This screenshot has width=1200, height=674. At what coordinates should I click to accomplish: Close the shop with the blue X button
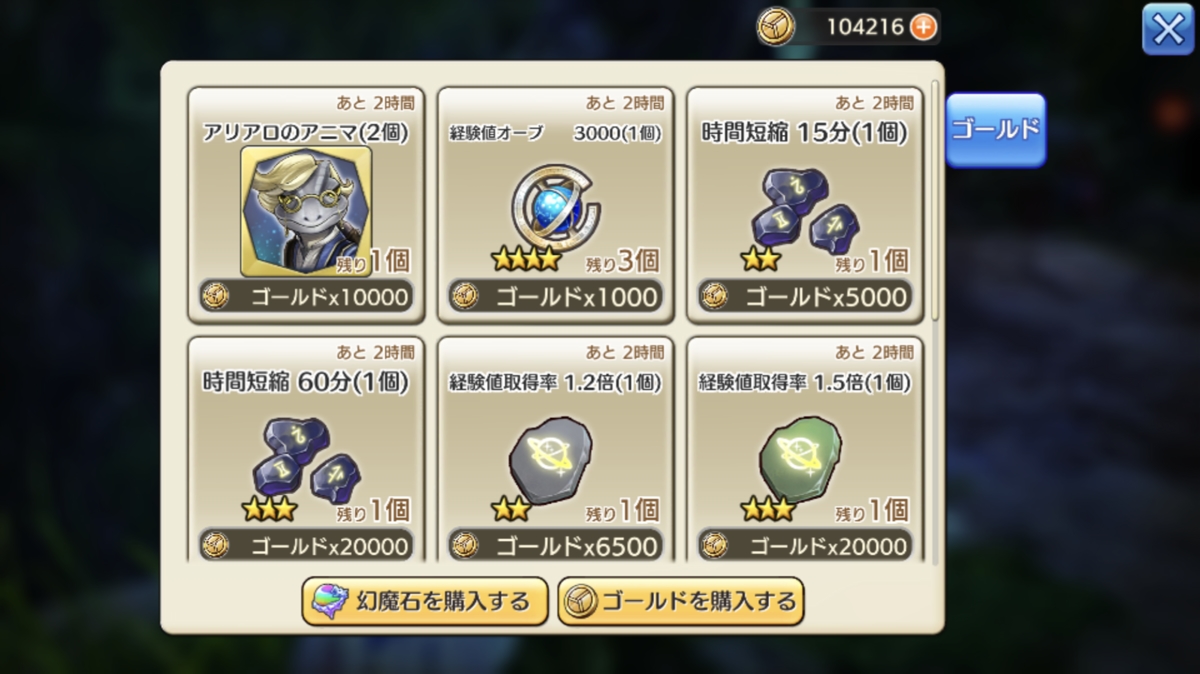pyautogui.click(x=1168, y=29)
